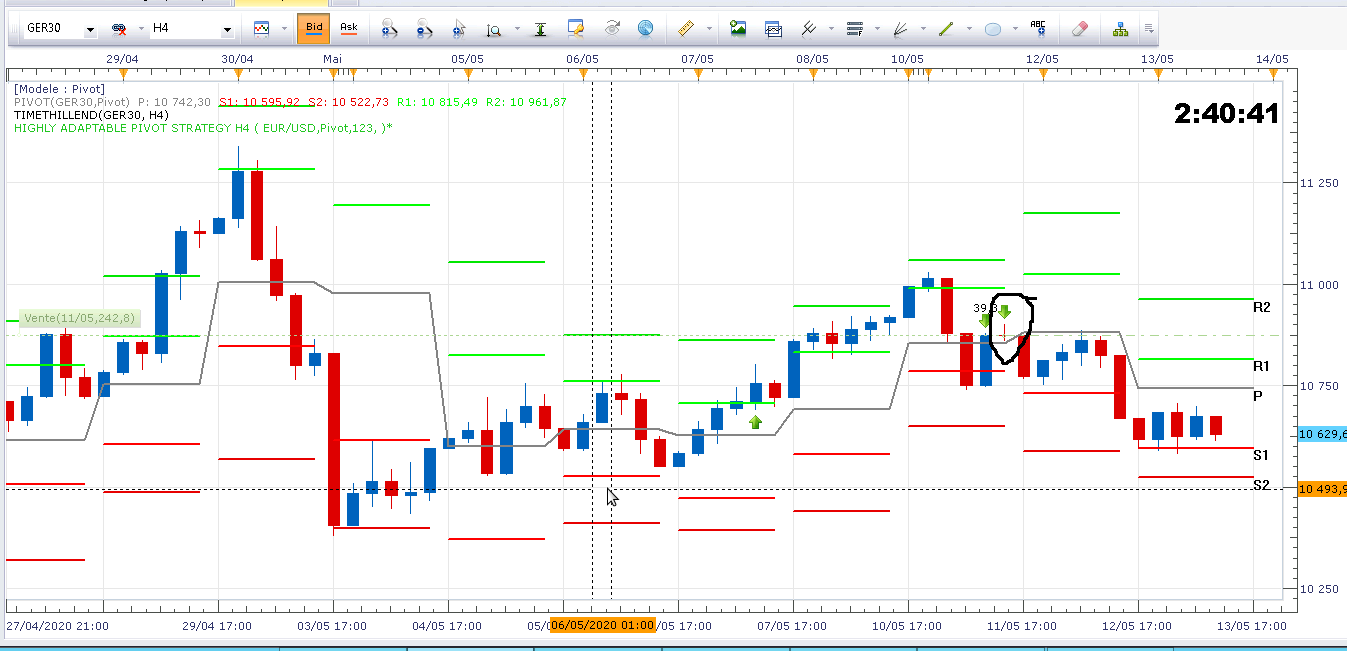Click the 27/04/2020 21:00 time axis label
Screen dimensions: 1347x651
(57, 626)
